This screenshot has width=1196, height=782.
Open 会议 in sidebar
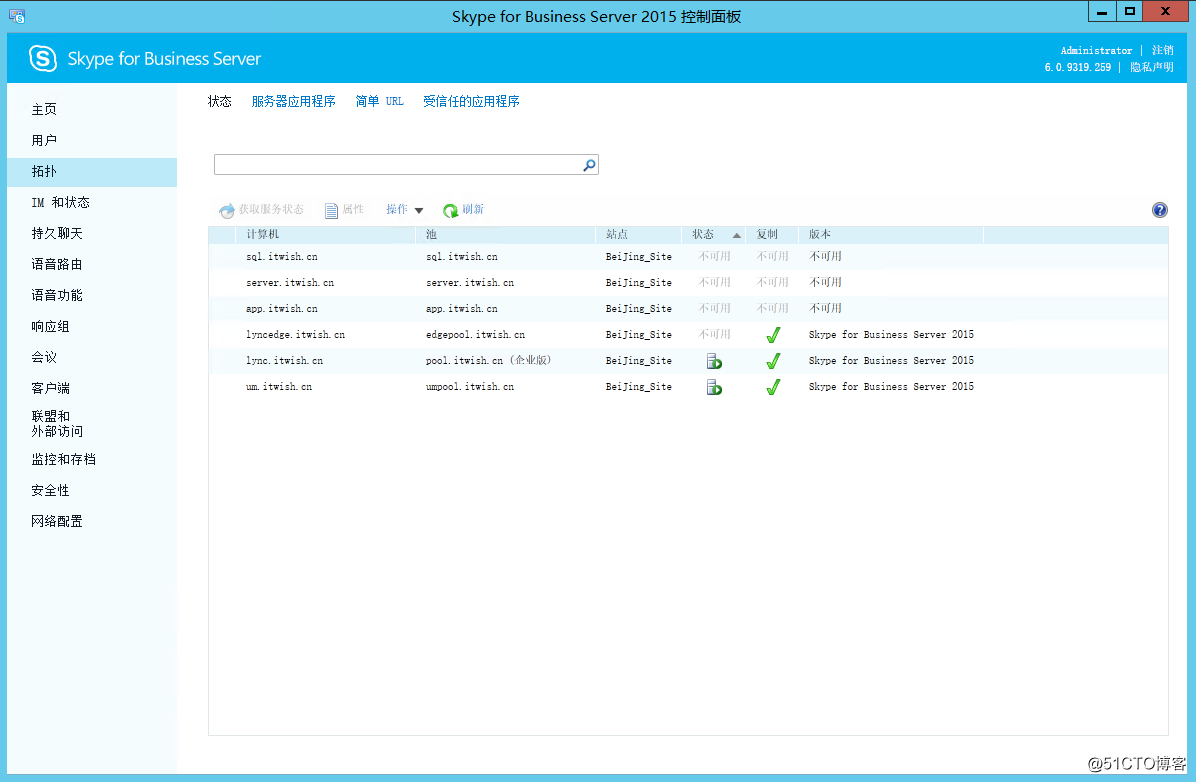point(44,357)
